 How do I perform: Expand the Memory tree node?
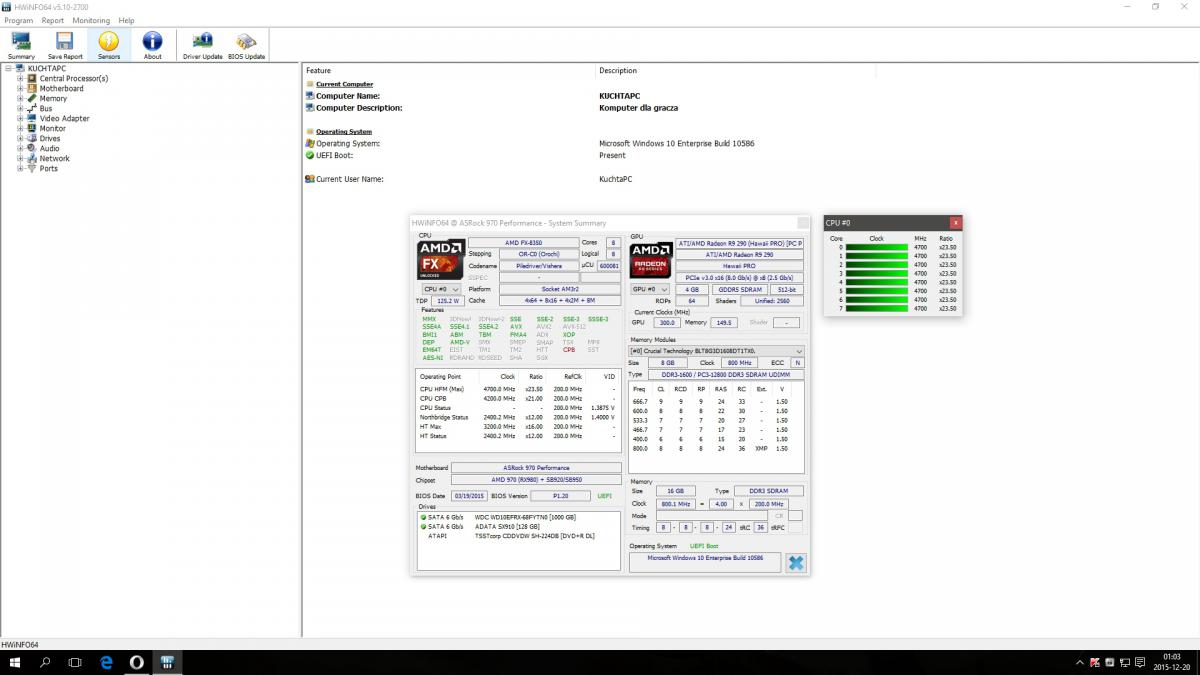pyautogui.click(x=20, y=98)
